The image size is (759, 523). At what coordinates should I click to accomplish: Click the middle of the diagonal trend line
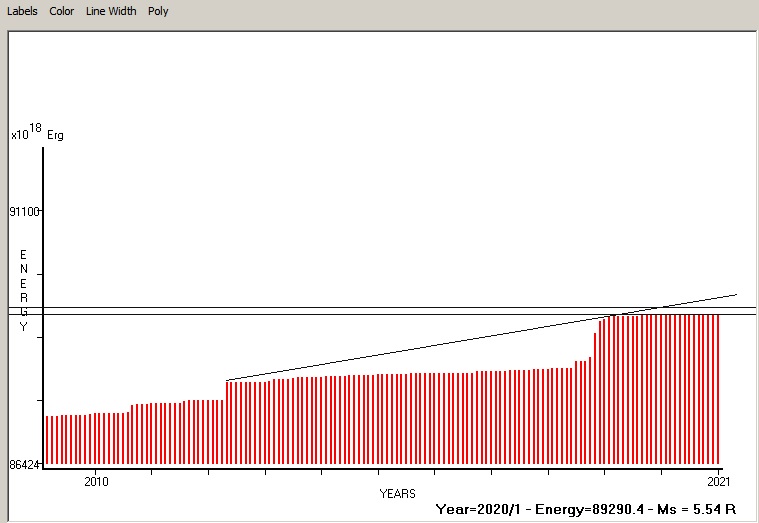480,338
